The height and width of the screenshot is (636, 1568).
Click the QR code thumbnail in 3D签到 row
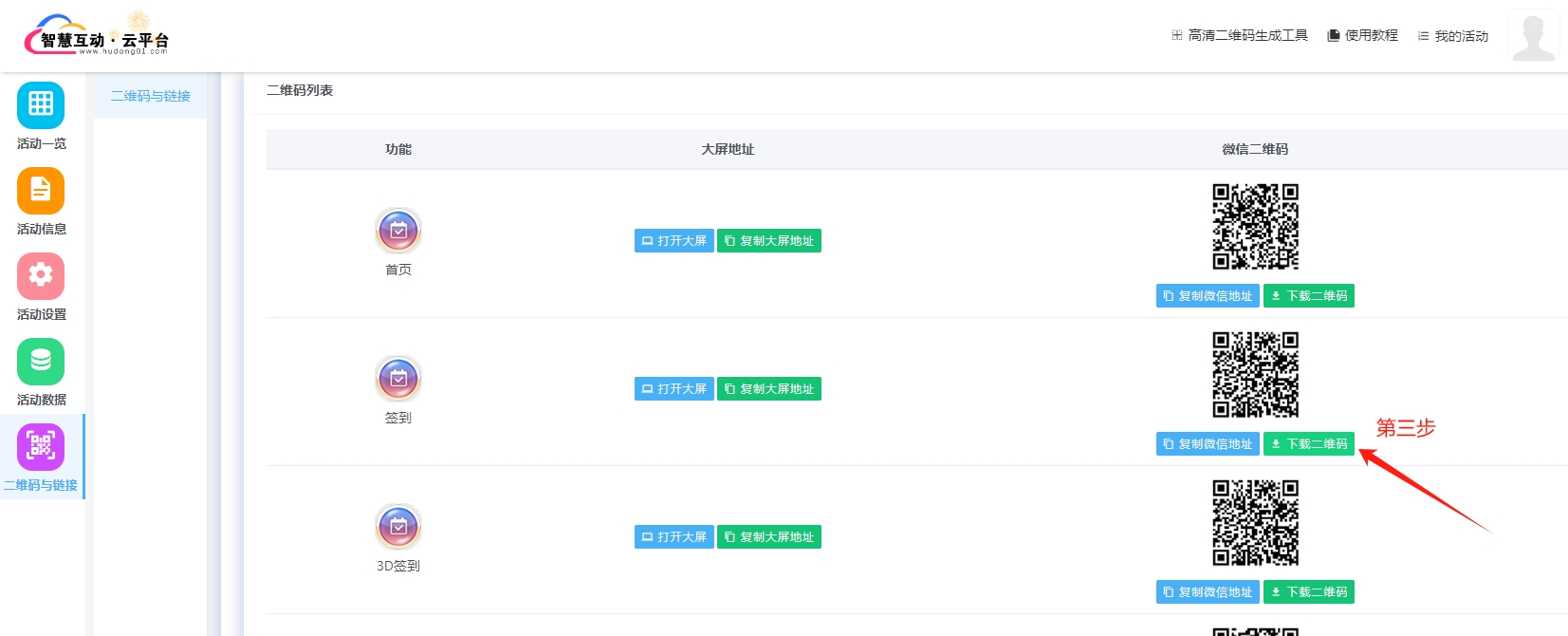(1255, 523)
